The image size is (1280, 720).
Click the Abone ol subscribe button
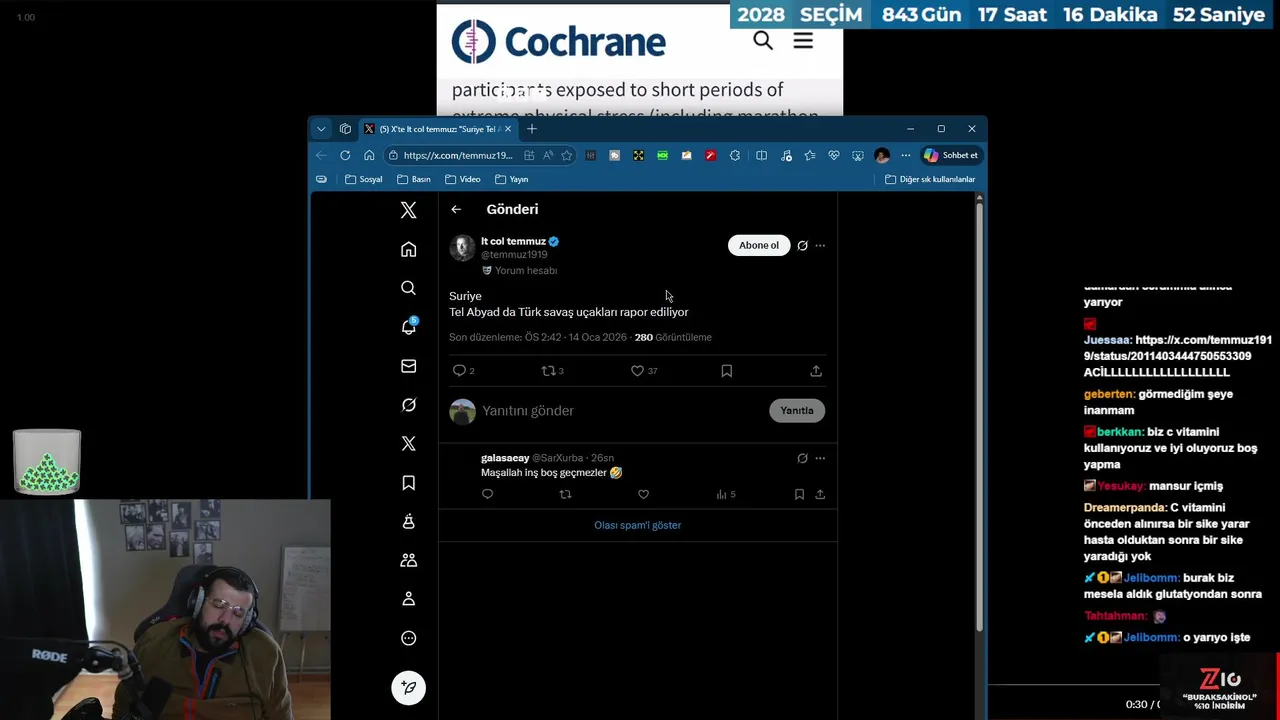coord(759,245)
